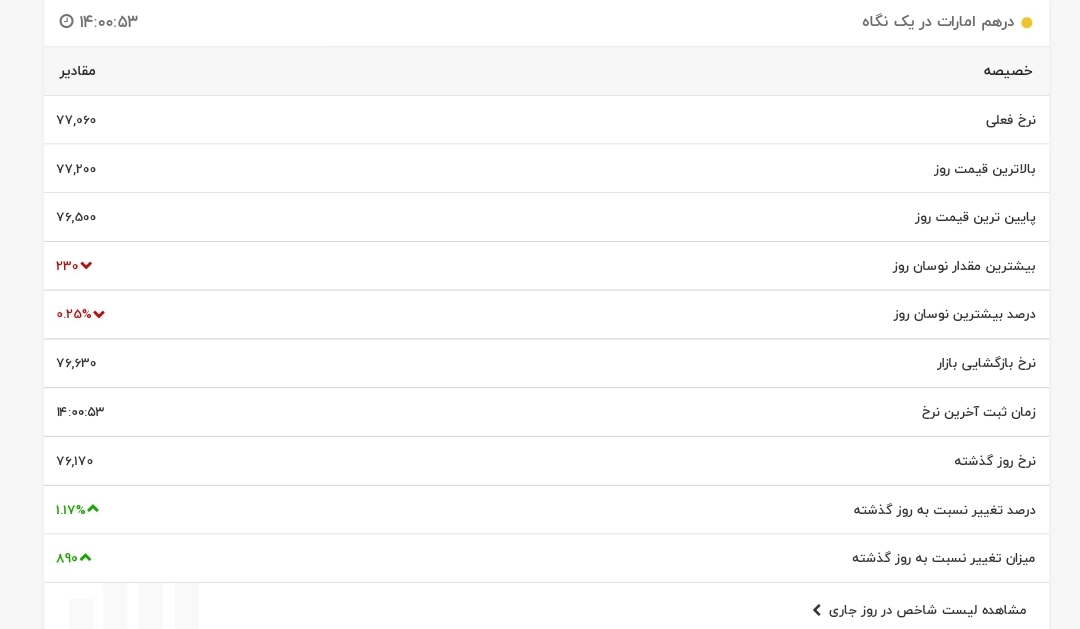Click the درهم امارات در یک نگاه title

point(938,22)
